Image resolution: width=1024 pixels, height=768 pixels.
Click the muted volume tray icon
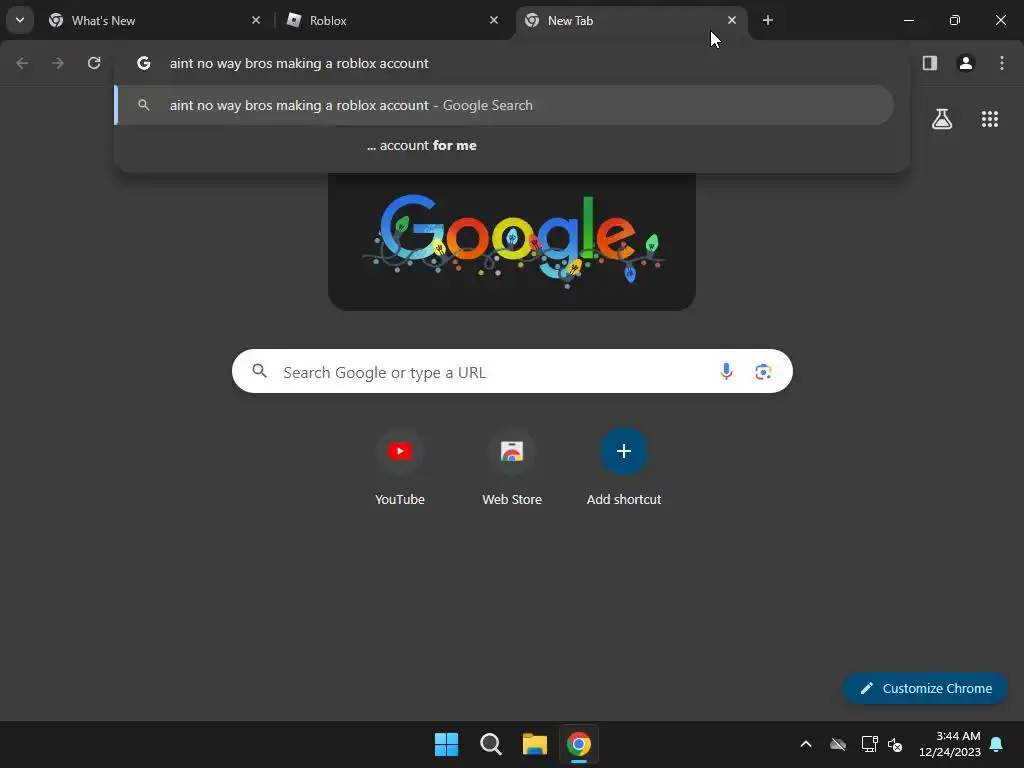(x=895, y=744)
